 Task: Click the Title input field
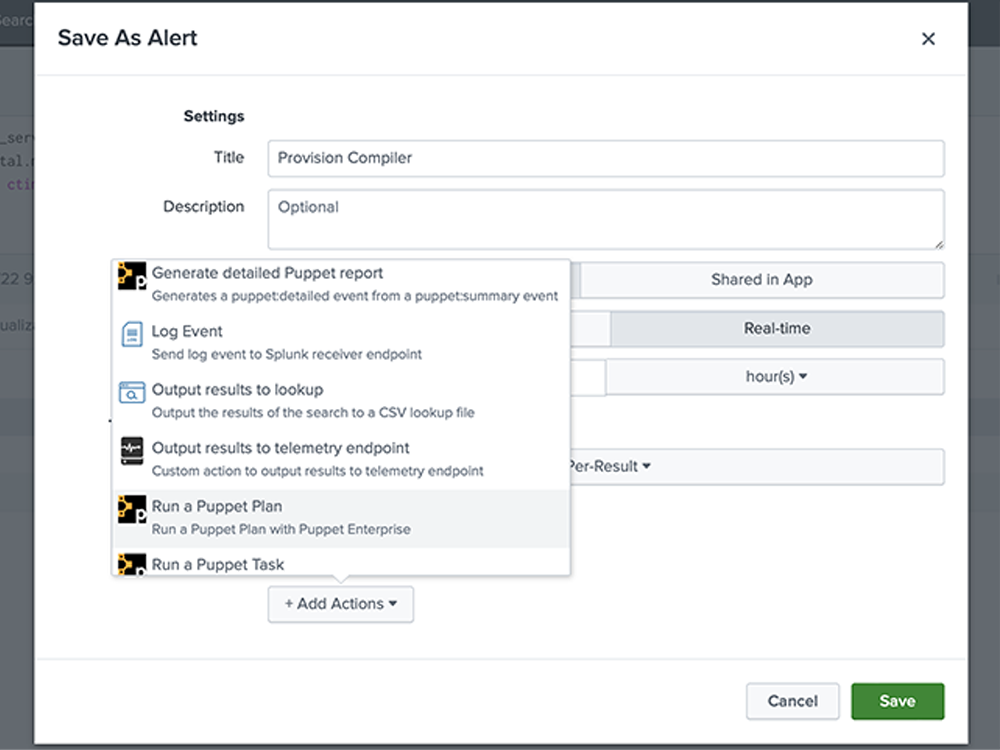[606, 158]
